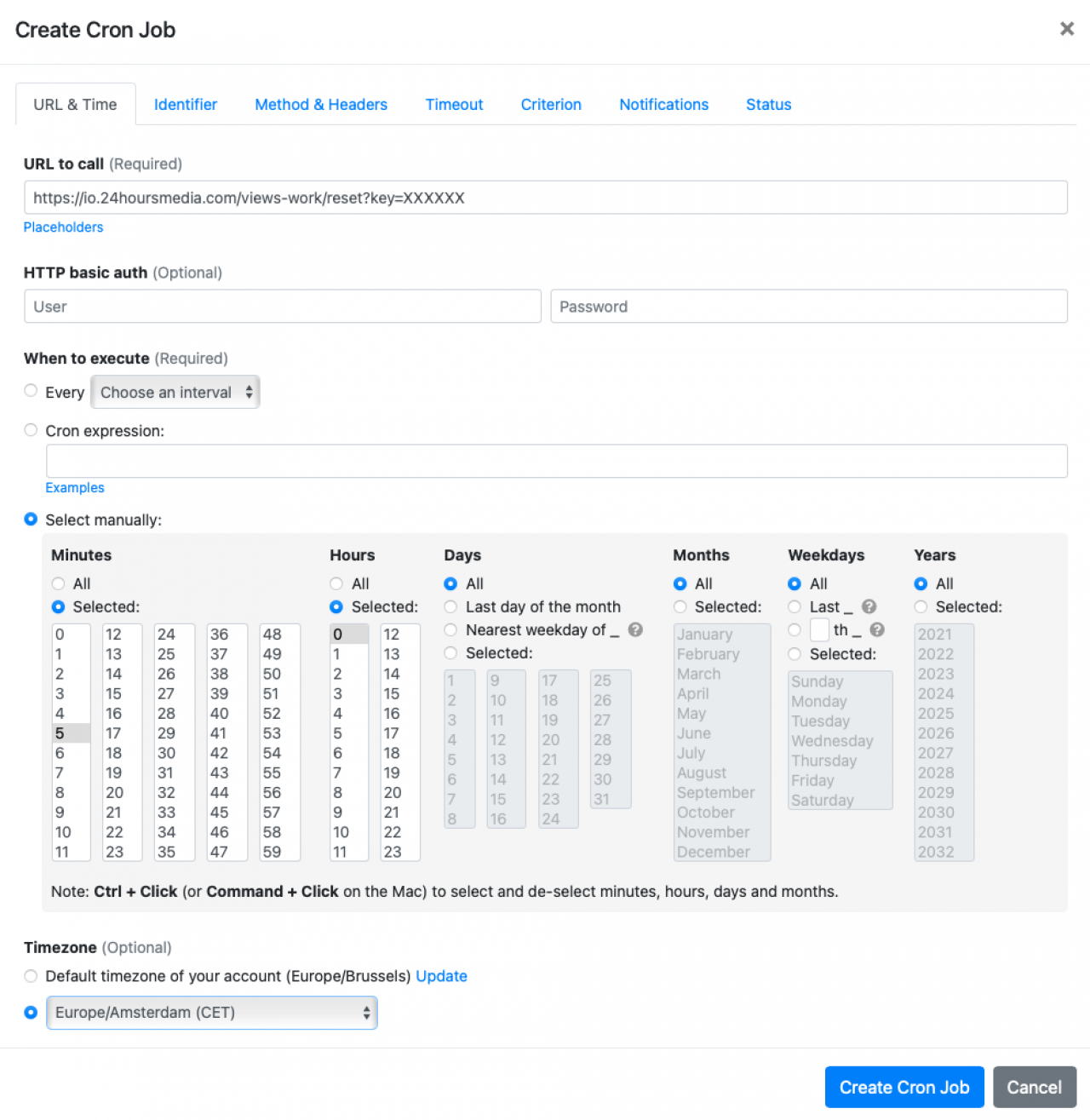The height and width of the screenshot is (1120, 1090).
Task: Select the 'Cron expression' radio button
Action: (31, 430)
